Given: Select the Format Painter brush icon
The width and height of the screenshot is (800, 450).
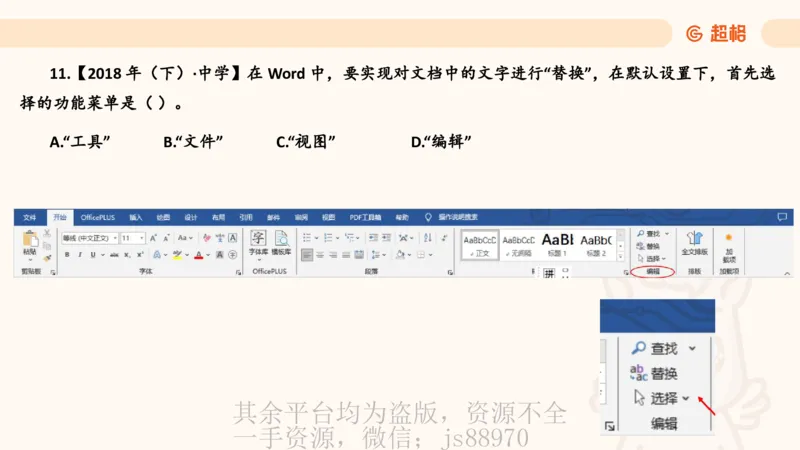Looking at the screenshot, I should (x=47, y=258).
